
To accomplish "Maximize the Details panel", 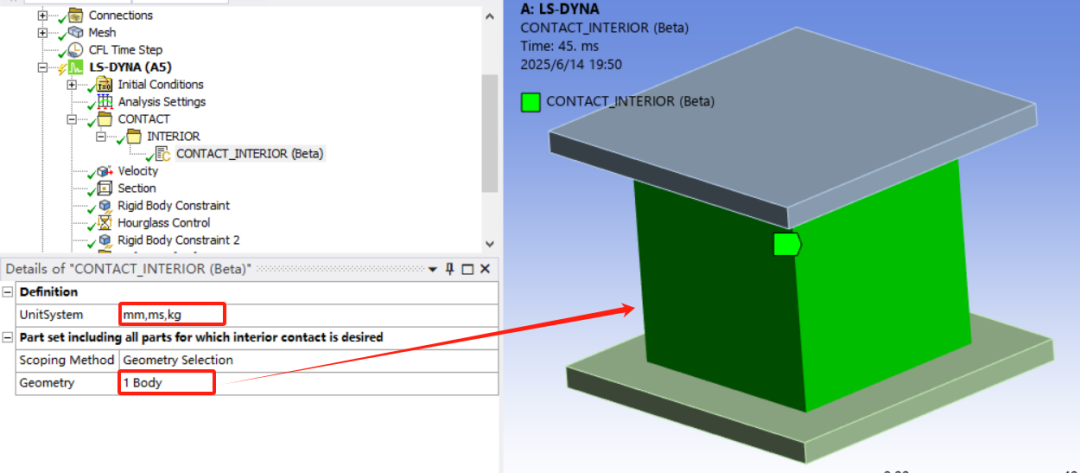I will coord(468,269).
